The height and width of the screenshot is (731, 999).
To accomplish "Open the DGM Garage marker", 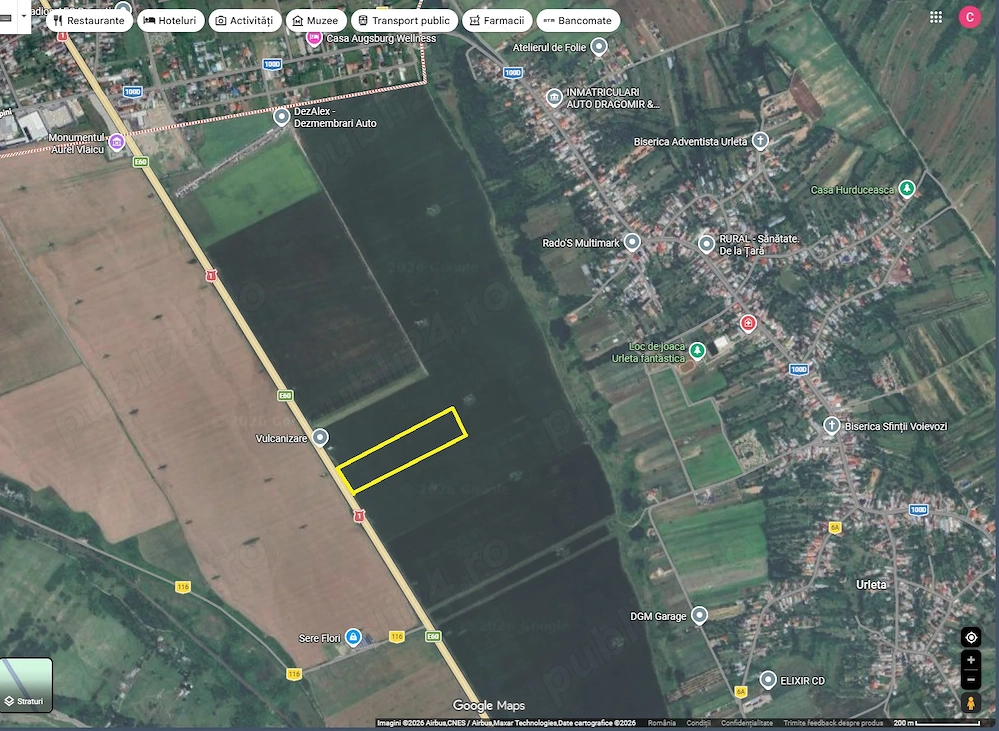I will tap(700, 616).
